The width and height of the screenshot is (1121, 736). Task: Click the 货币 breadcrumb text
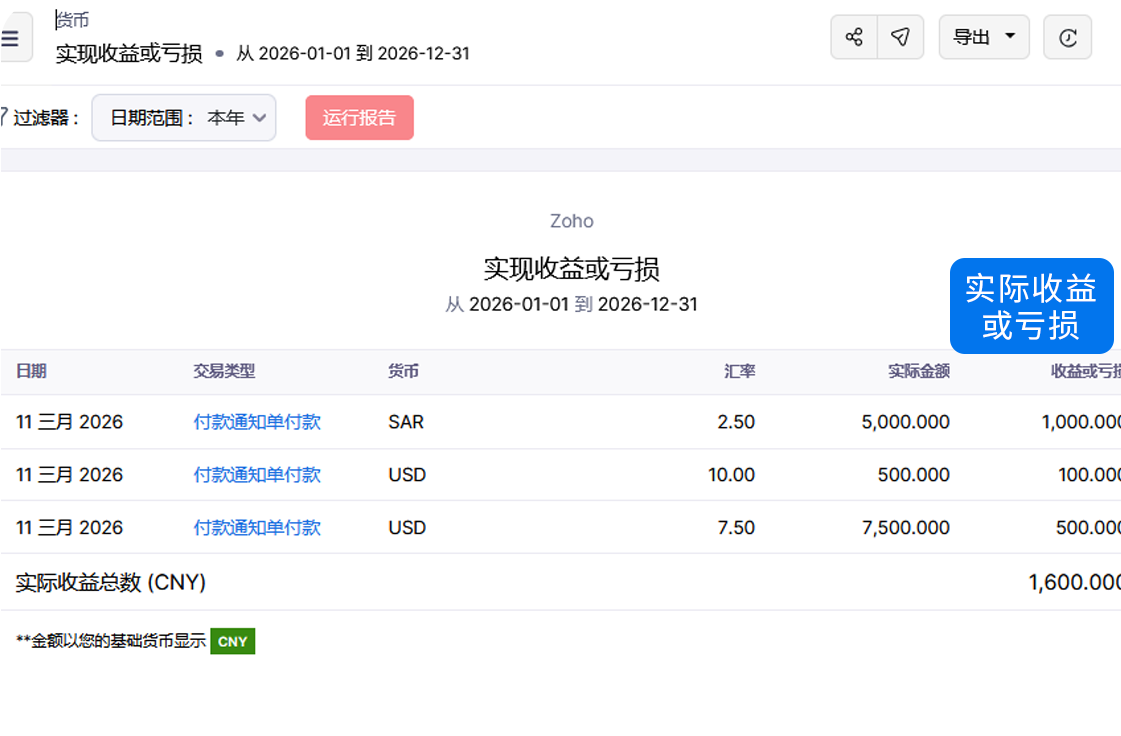[72, 20]
